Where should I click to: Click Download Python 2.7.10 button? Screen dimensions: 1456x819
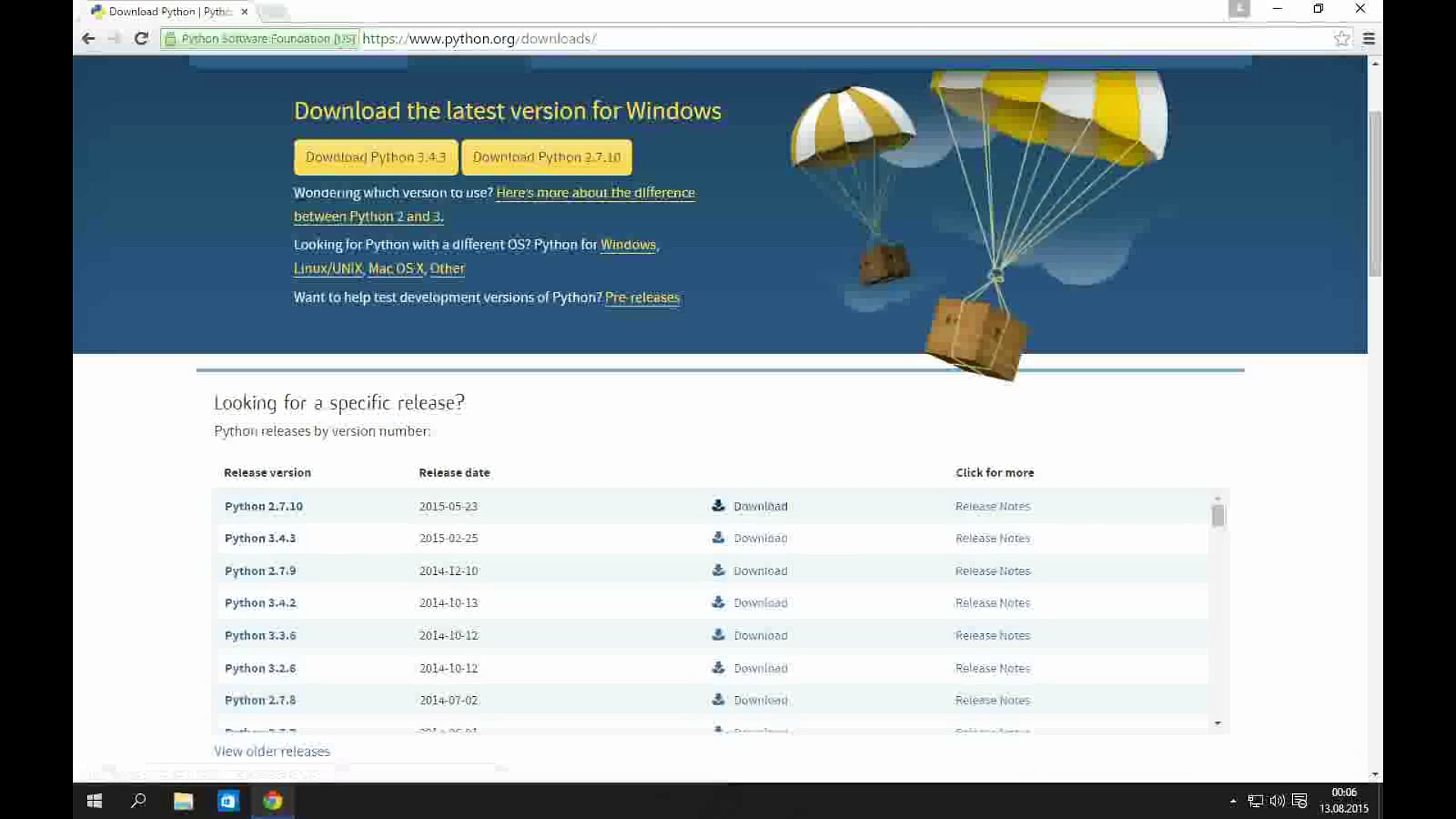[x=546, y=157]
